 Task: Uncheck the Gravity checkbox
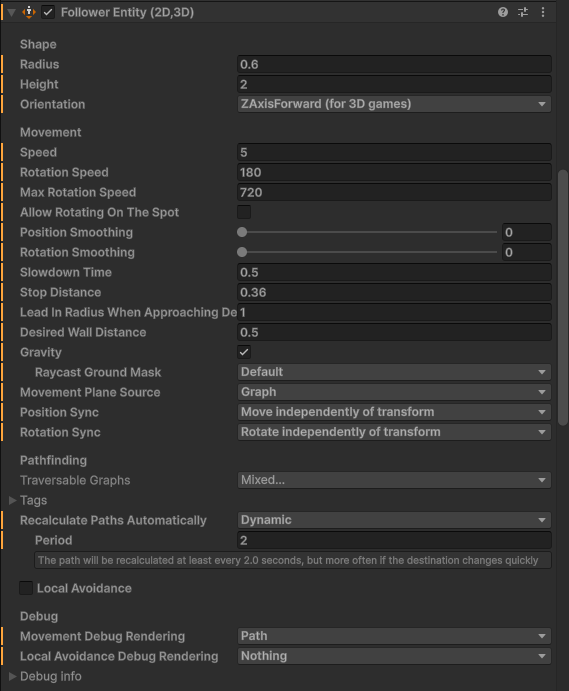pos(244,352)
